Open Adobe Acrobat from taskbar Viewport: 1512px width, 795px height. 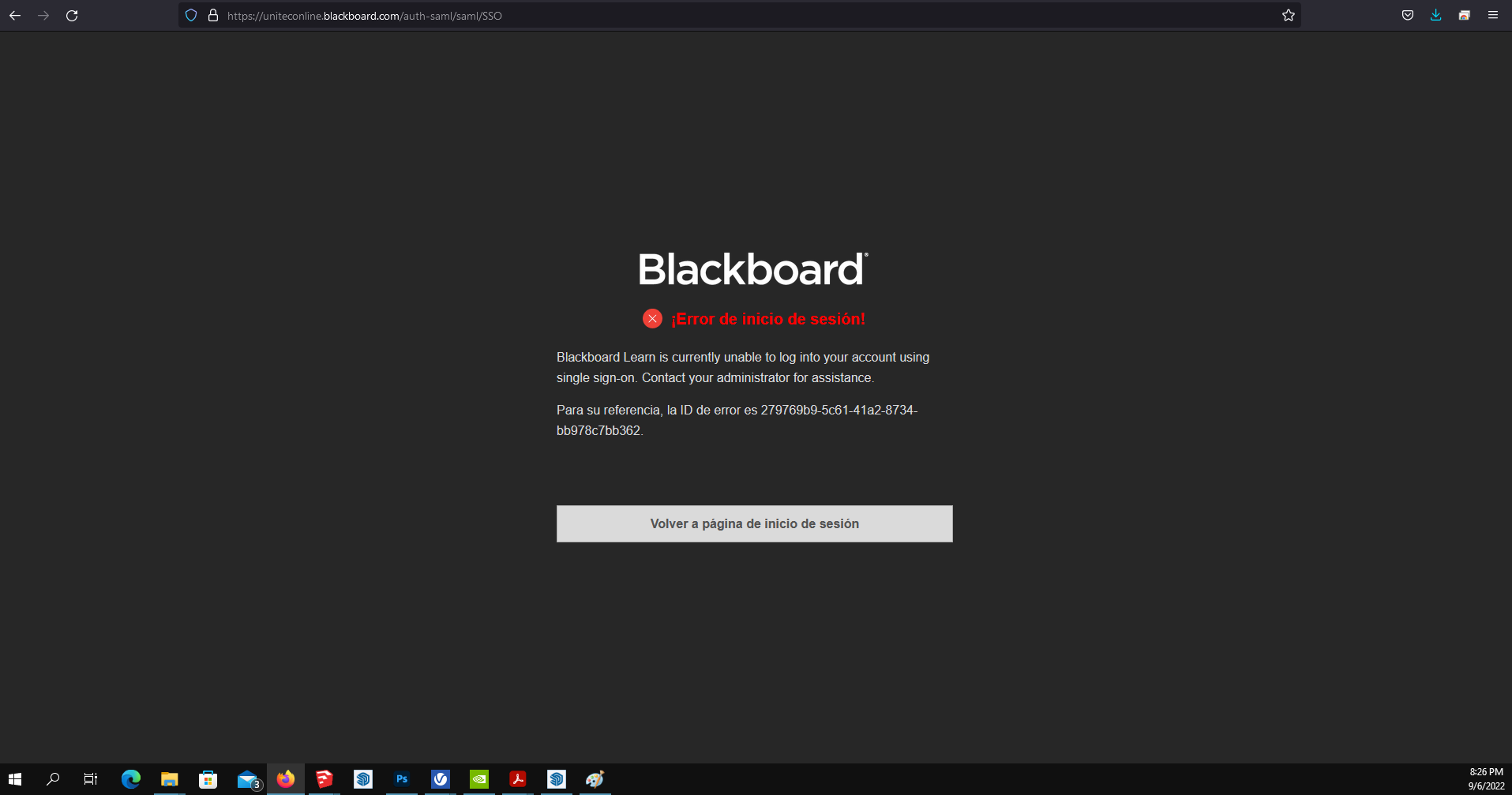tap(518, 779)
